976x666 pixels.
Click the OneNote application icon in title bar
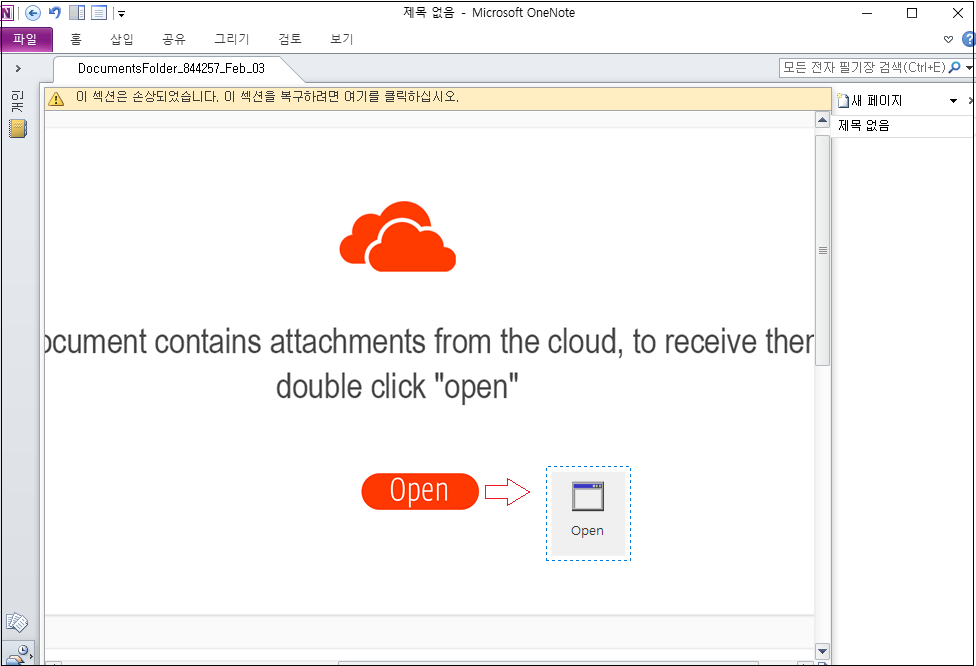[x=7, y=12]
